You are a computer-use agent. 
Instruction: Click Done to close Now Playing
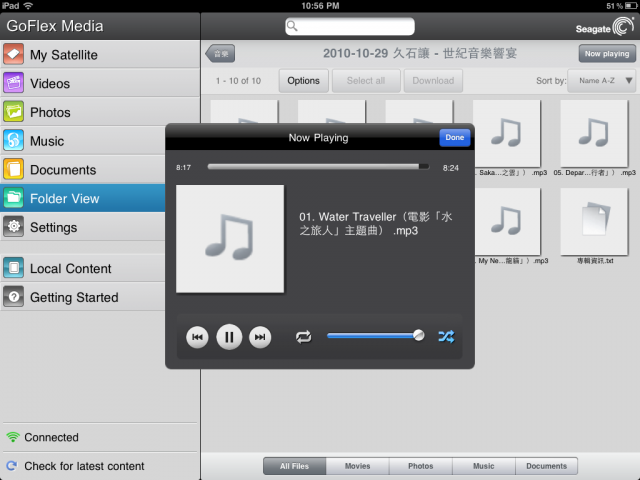point(455,138)
